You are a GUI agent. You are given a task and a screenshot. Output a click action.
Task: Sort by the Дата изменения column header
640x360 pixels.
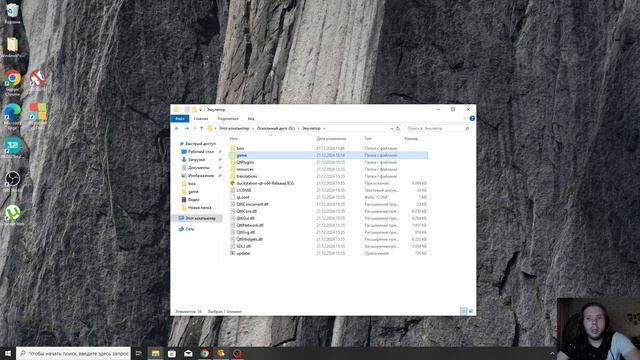pyautogui.click(x=331, y=139)
